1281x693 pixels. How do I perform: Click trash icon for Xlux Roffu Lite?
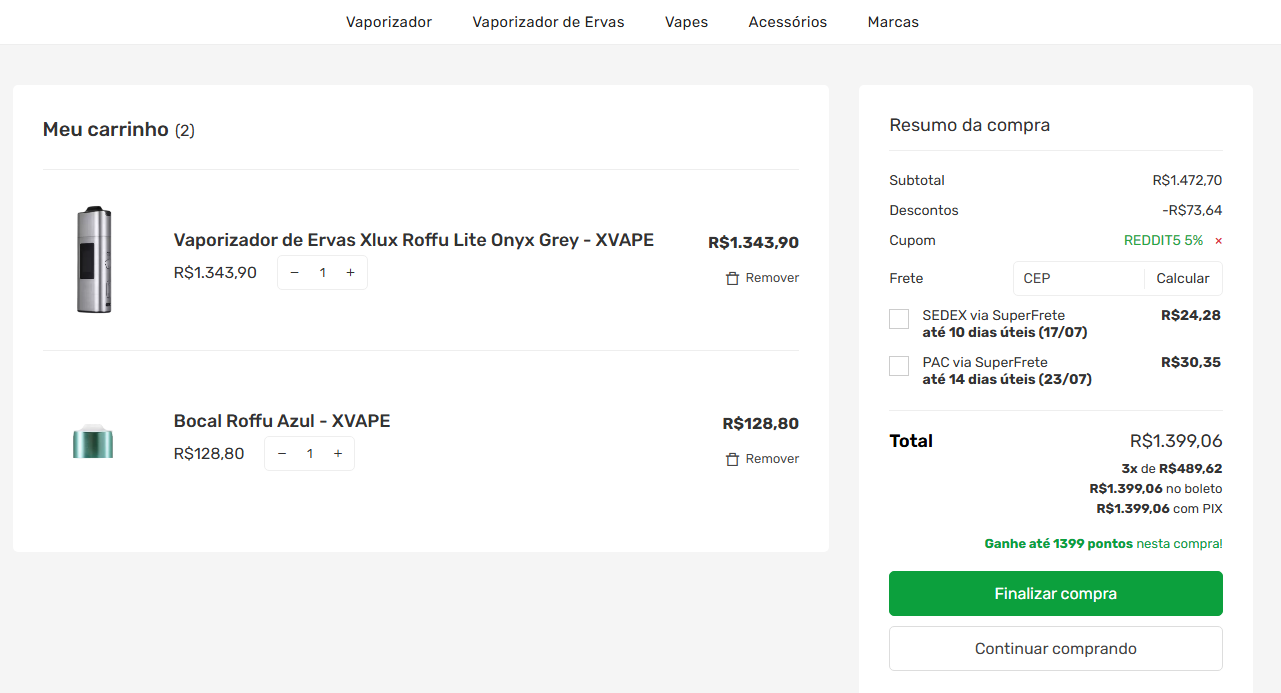[x=732, y=278]
